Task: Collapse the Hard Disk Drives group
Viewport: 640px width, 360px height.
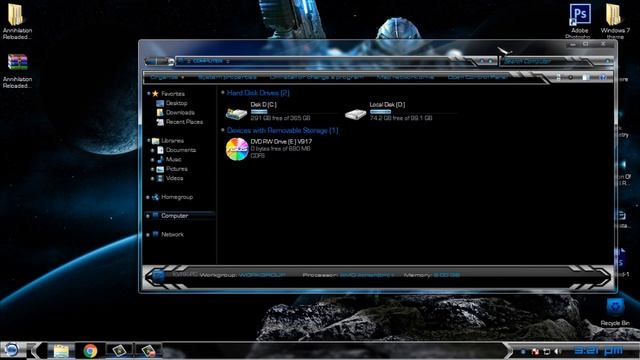Action: 223,93
